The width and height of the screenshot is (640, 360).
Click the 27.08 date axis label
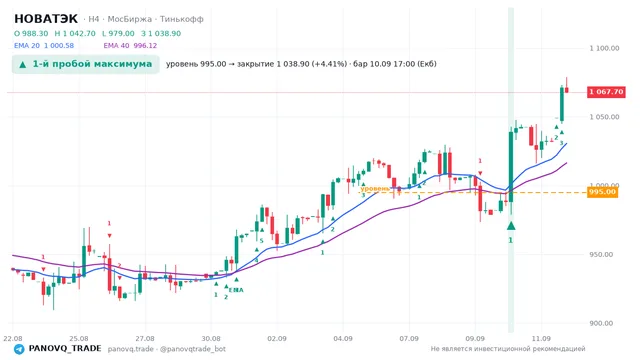[145, 338]
